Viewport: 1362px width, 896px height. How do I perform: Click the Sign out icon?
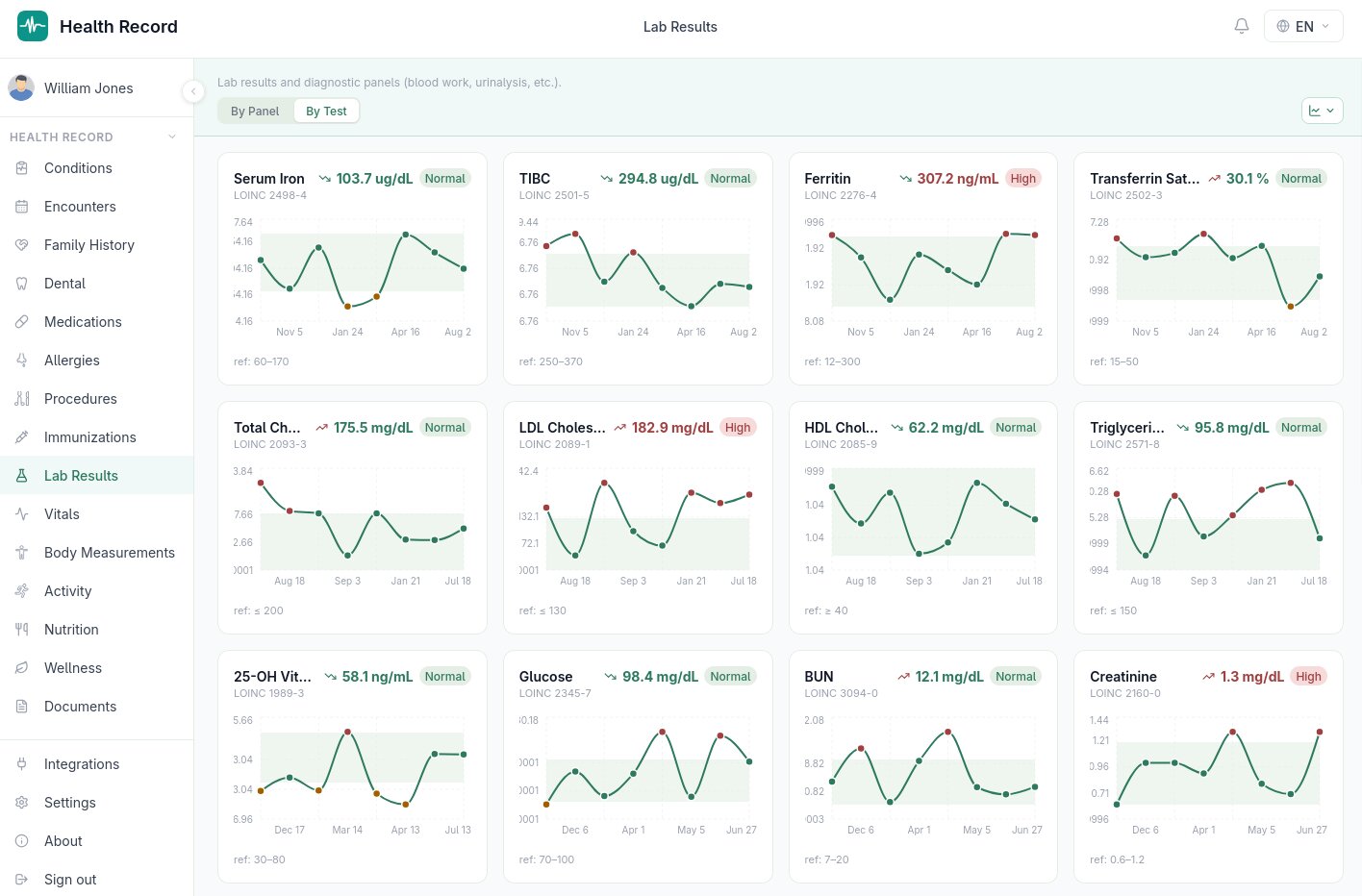point(22,880)
